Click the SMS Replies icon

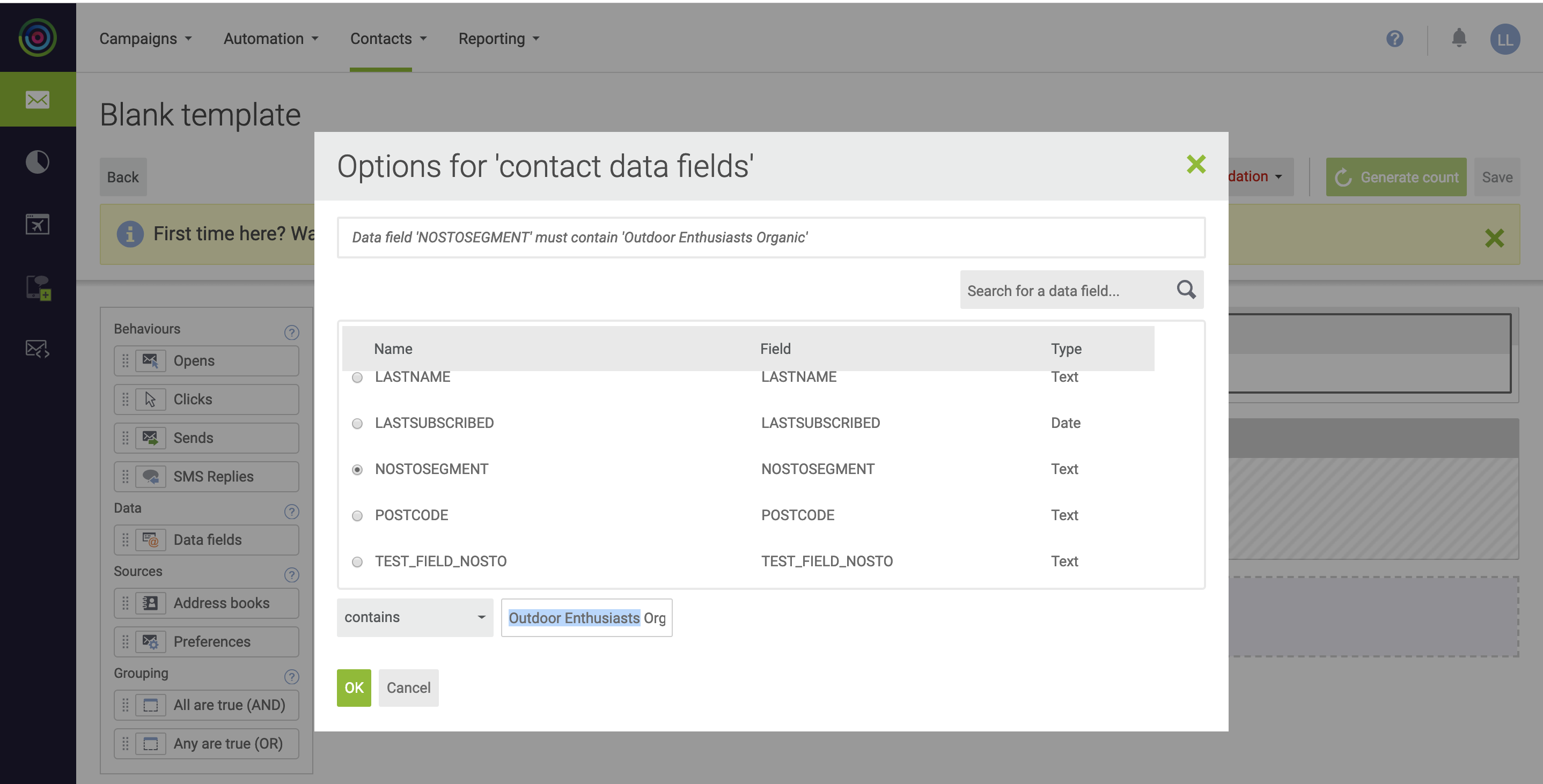150,477
